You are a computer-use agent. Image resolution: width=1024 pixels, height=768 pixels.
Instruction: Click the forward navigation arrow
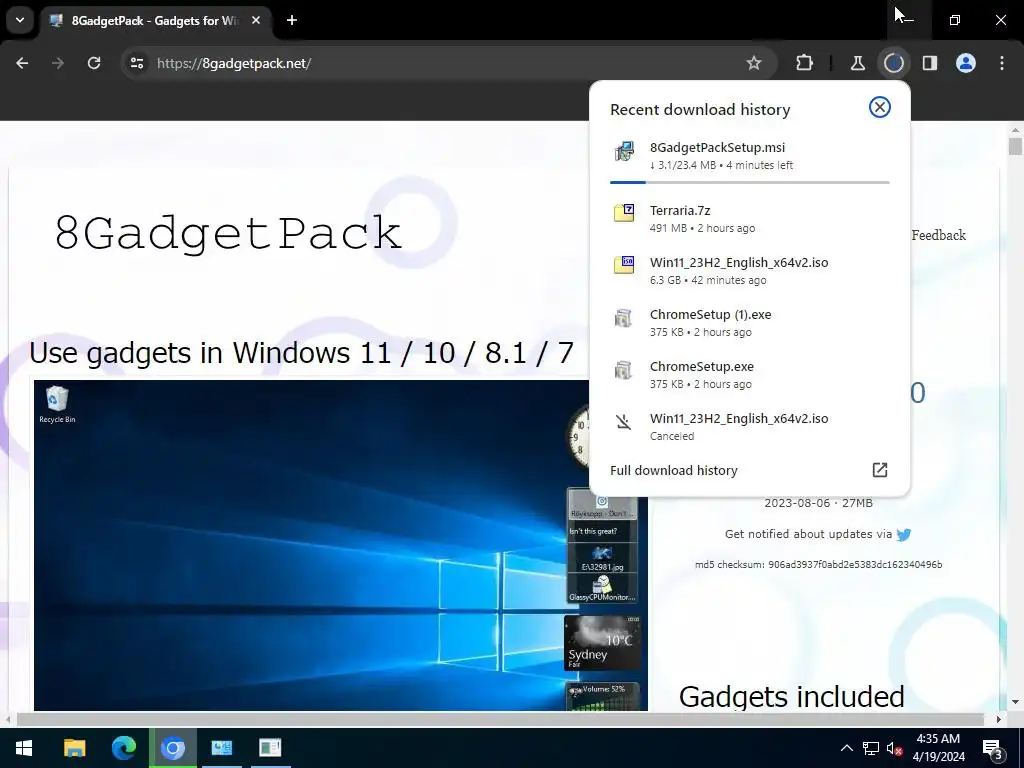58,63
